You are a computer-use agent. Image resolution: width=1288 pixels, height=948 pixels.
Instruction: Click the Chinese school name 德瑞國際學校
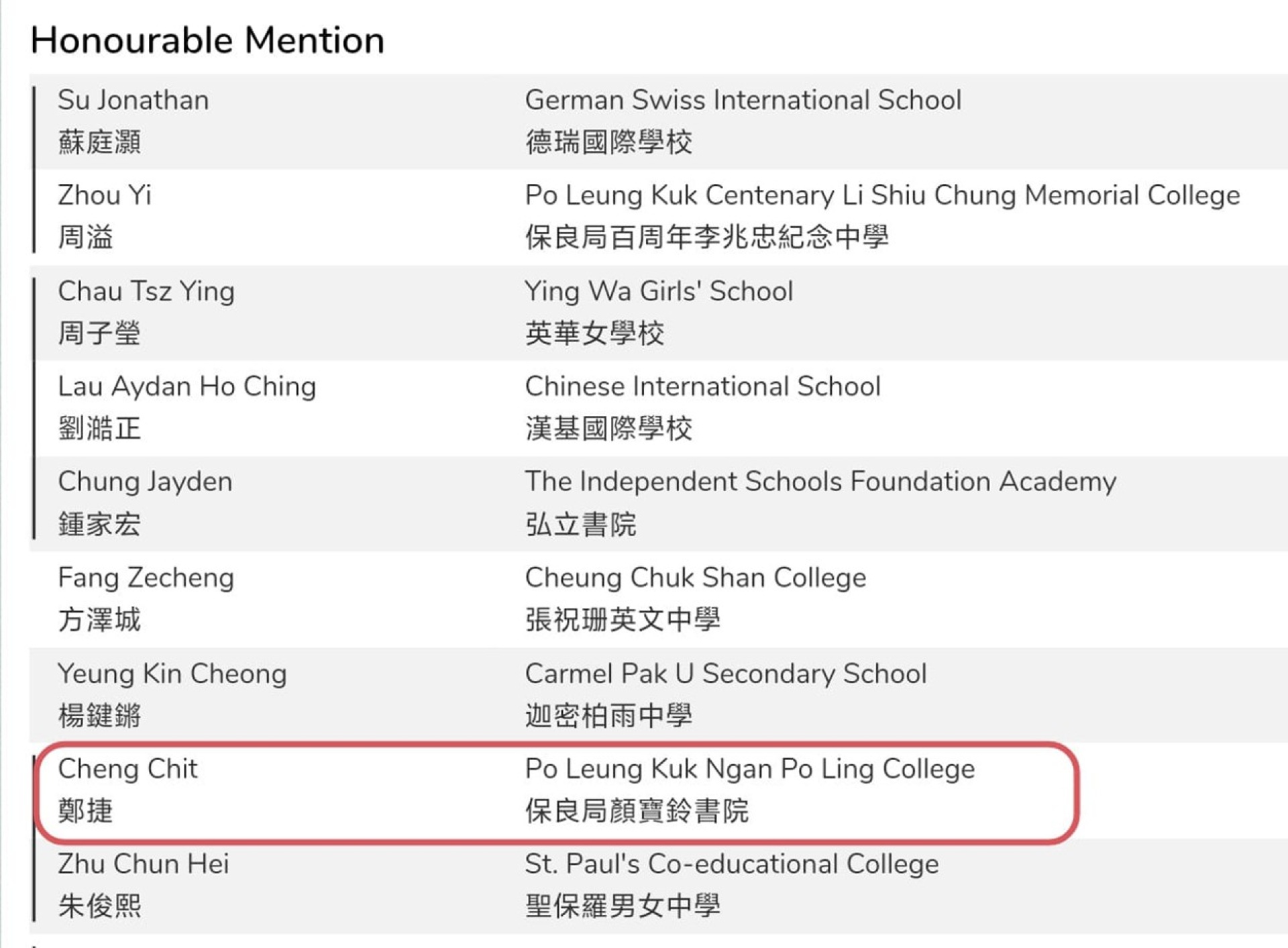click(x=608, y=142)
